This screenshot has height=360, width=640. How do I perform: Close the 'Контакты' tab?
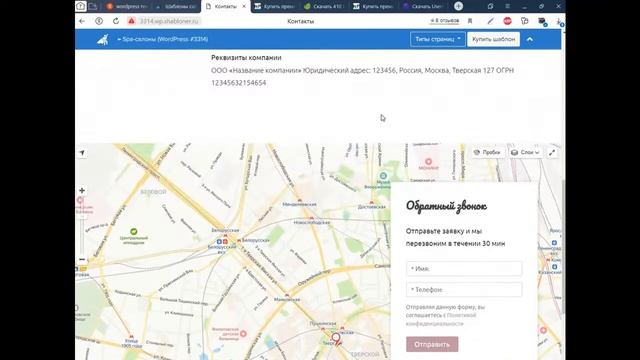click(x=244, y=6)
